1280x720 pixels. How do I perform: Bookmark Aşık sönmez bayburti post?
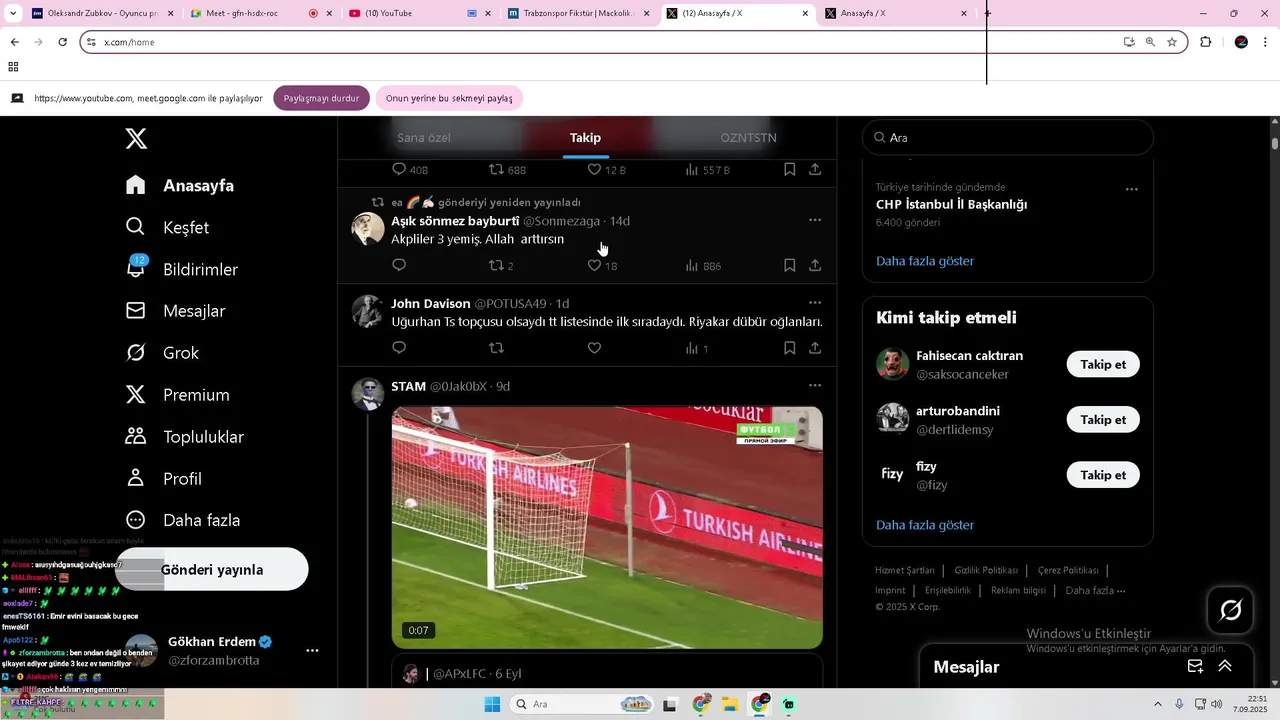pos(790,265)
